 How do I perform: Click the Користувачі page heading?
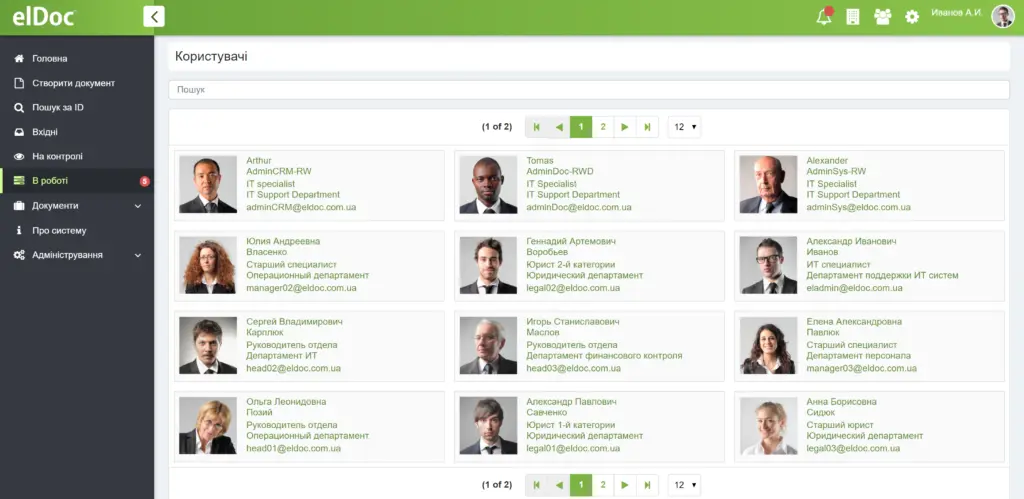[x=211, y=57]
